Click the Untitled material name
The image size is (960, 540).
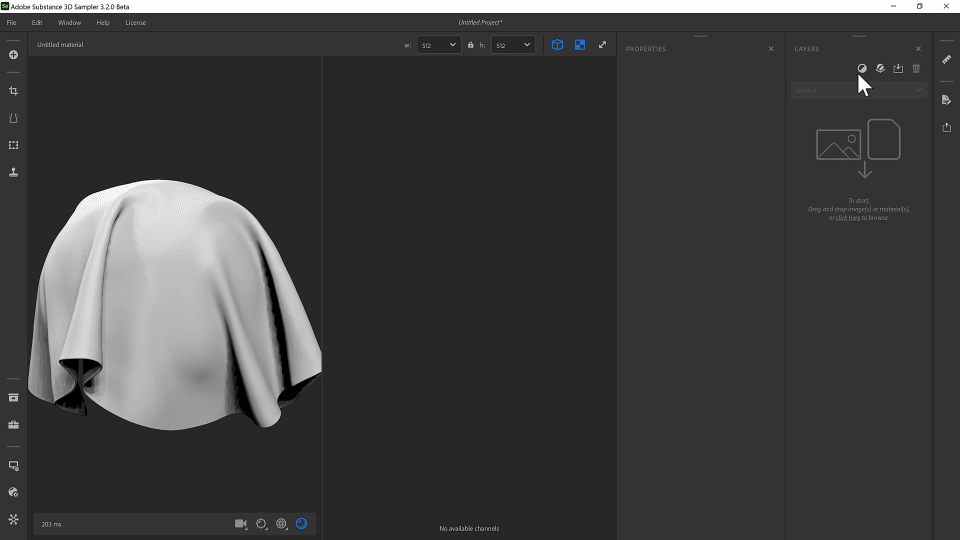[60, 45]
